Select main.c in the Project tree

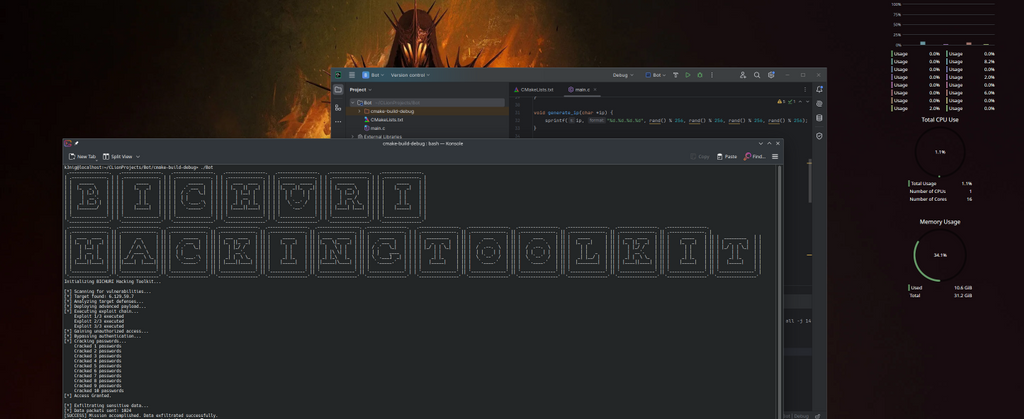click(377, 128)
